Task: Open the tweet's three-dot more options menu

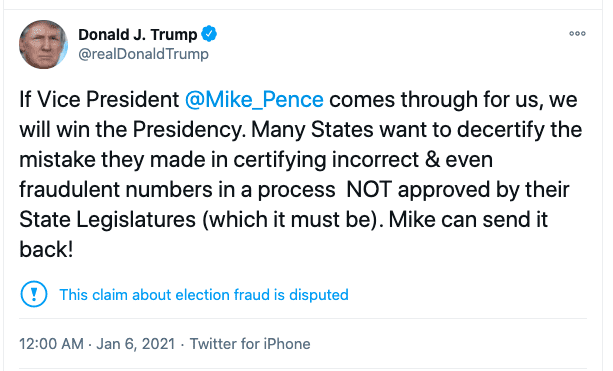Action: point(577,34)
